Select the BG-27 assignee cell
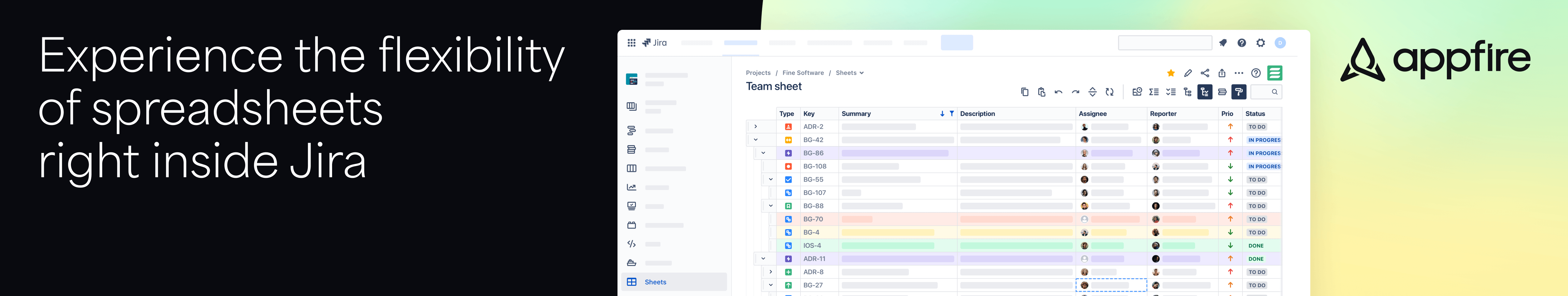1568x296 pixels. [1111, 285]
